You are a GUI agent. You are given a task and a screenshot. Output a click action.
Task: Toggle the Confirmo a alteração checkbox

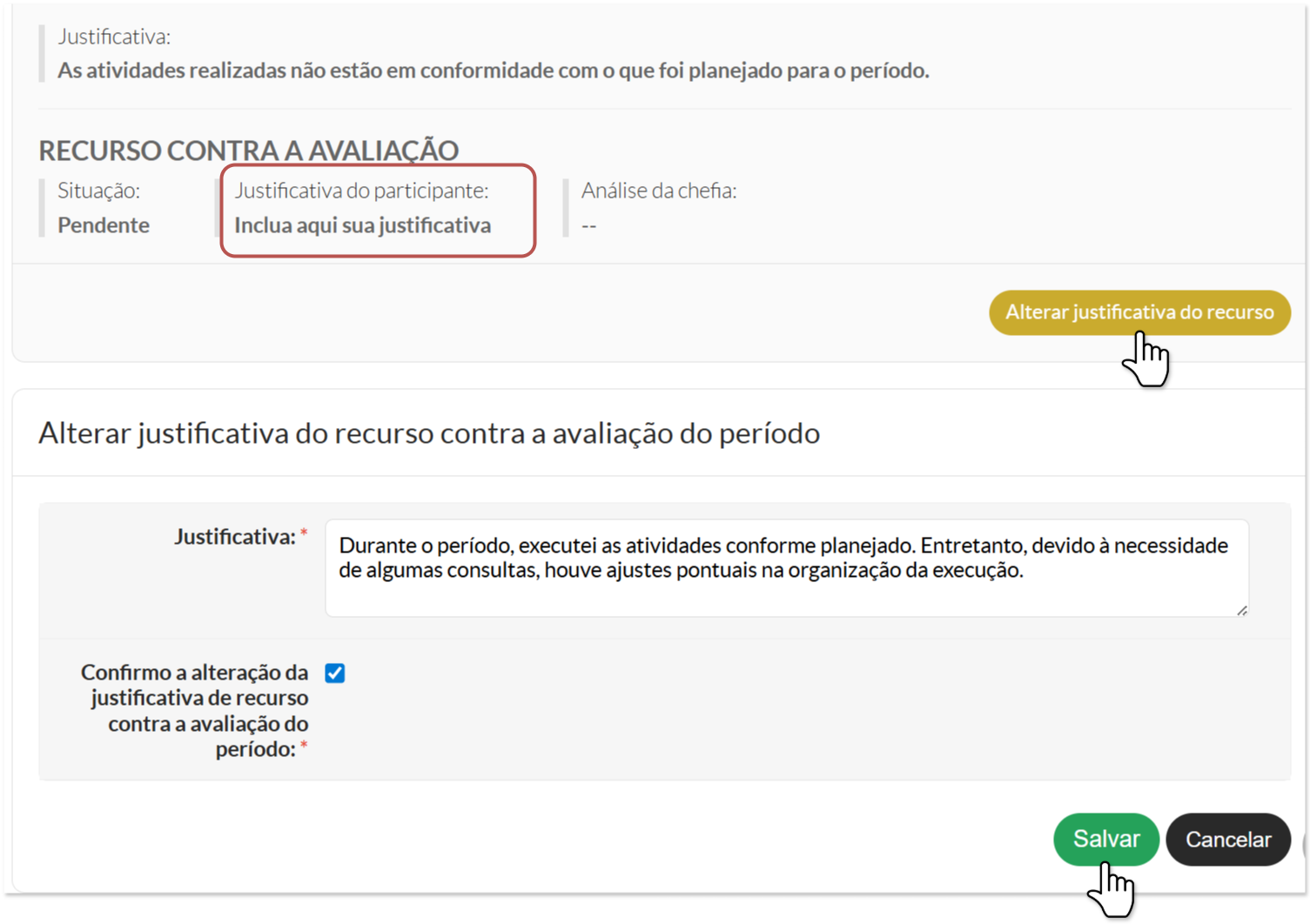[x=335, y=673]
